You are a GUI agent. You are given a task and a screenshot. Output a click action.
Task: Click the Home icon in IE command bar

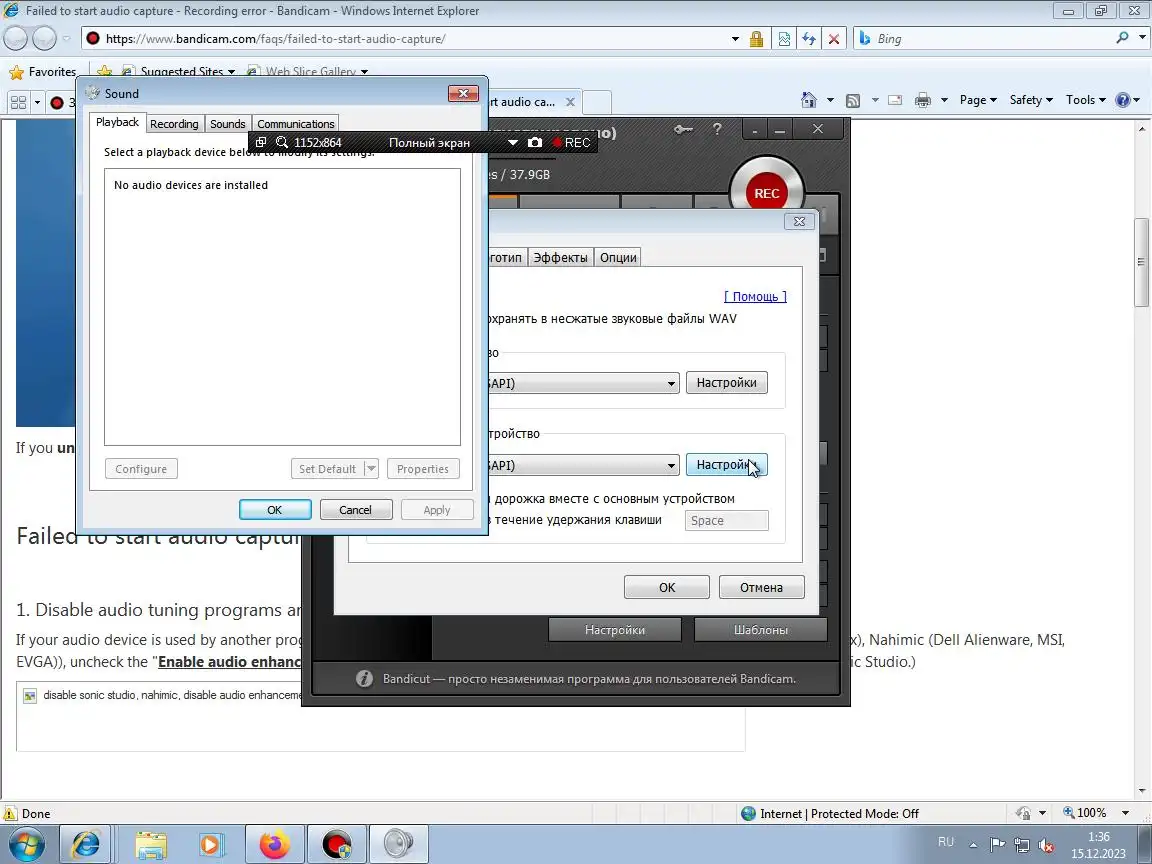pyautogui.click(x=809, y=100)
